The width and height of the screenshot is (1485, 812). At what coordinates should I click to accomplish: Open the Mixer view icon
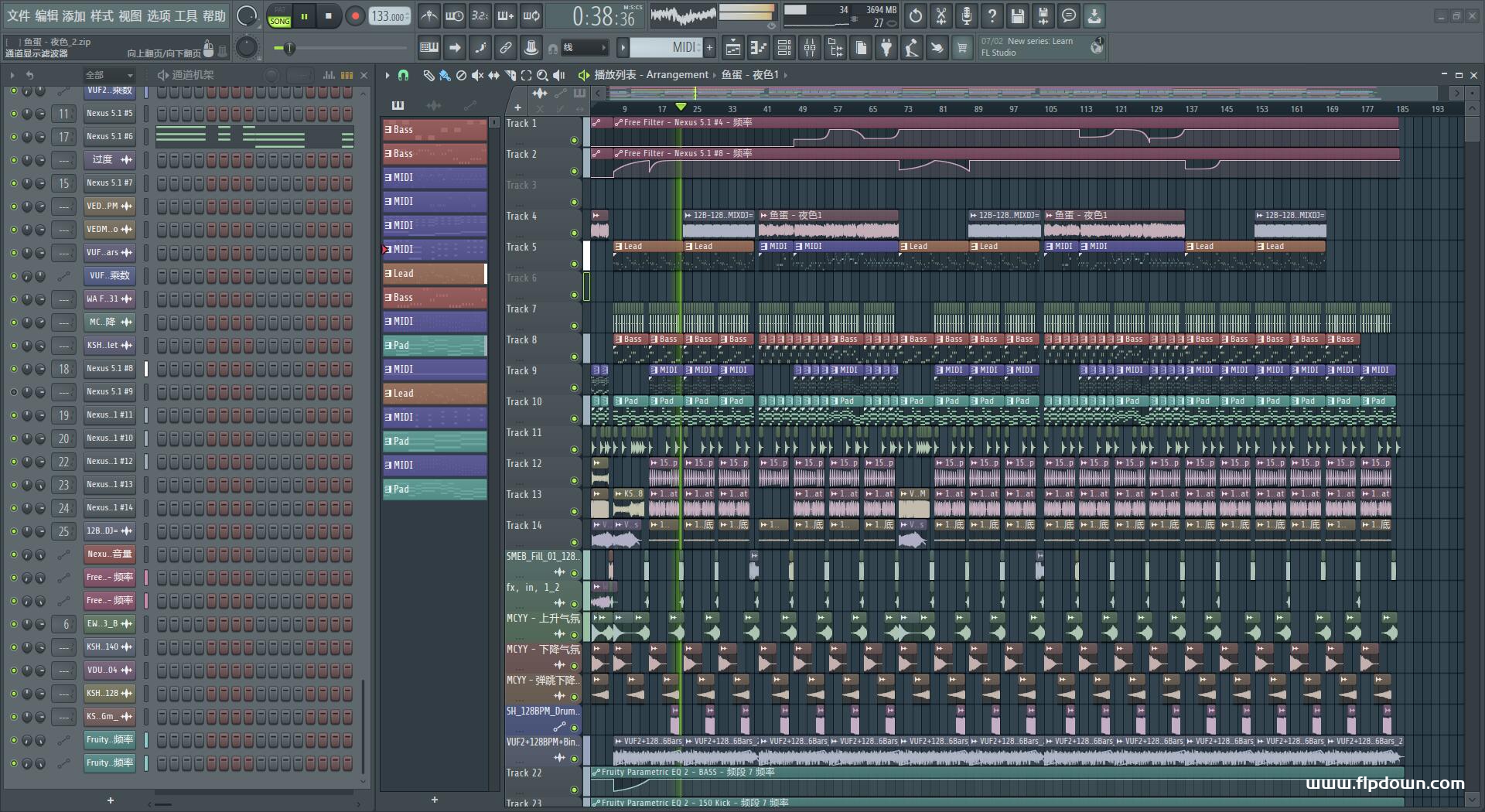pyautogui.click(x=810, y=48)
